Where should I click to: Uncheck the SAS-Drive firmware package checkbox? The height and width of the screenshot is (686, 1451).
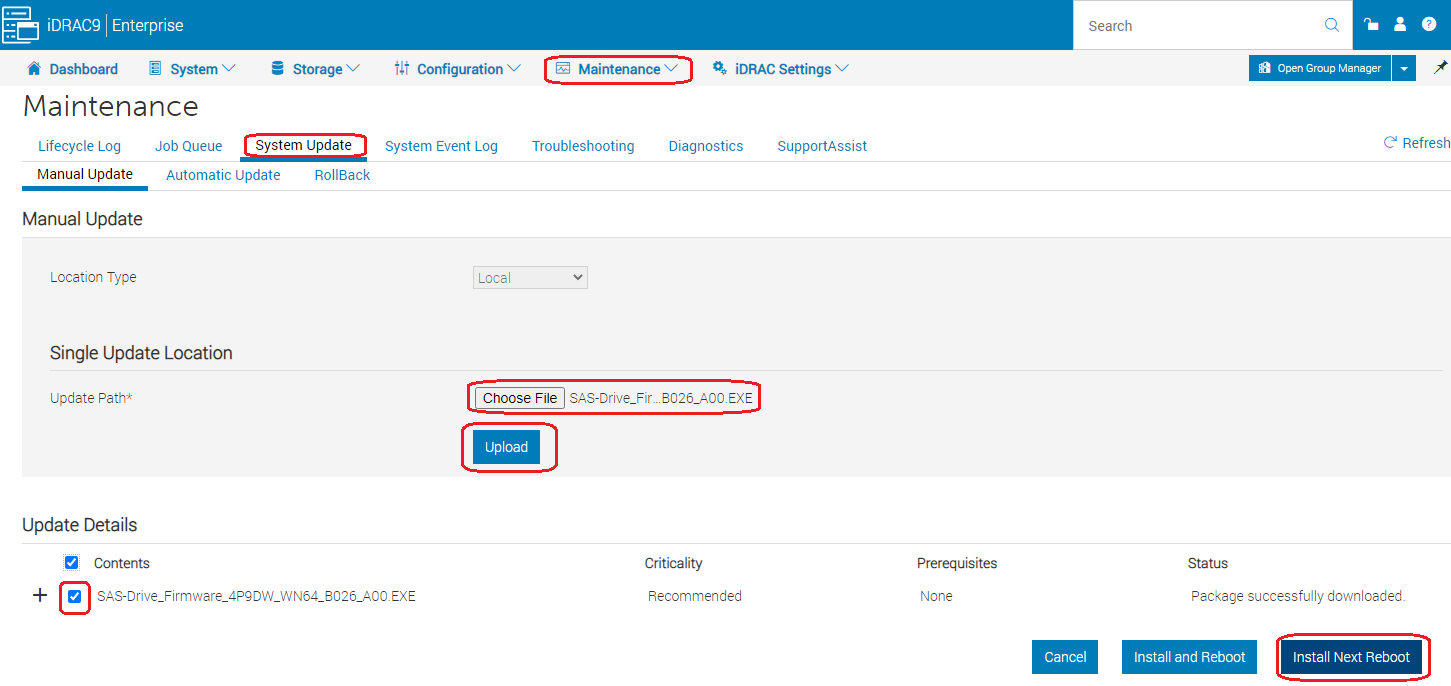pyautogui.click(x=74, y=595)
